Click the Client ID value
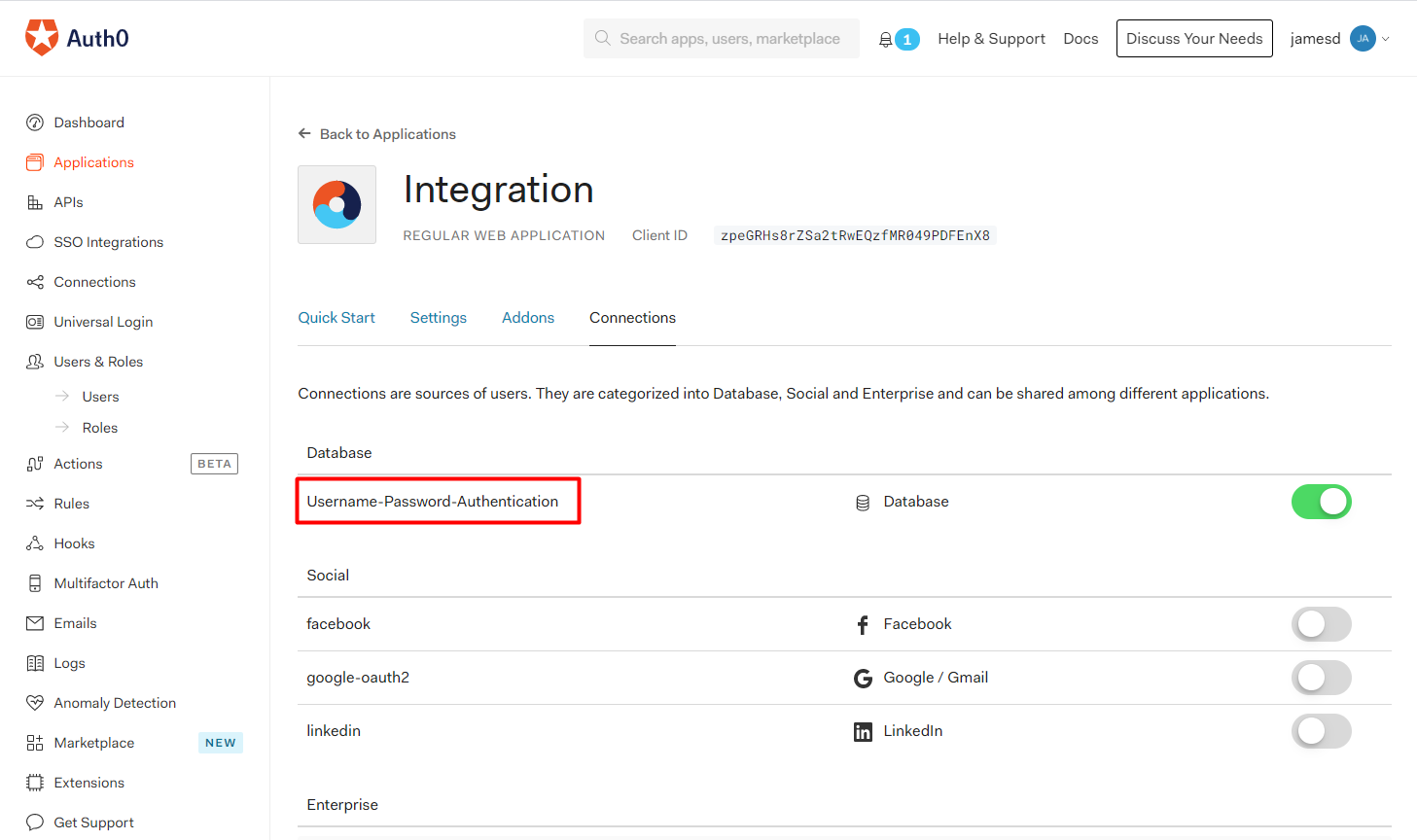Screen dimensions: 1417x840 click(x=855, y=235)
